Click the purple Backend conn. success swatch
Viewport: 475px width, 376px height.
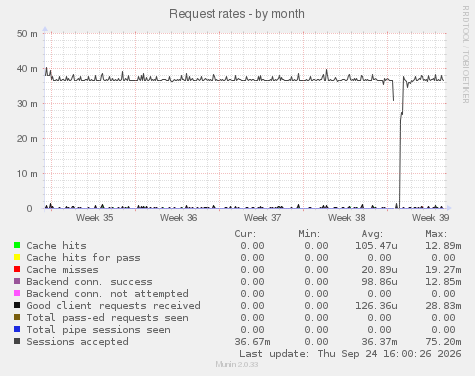pyautogui.click(x=17, y=281)
